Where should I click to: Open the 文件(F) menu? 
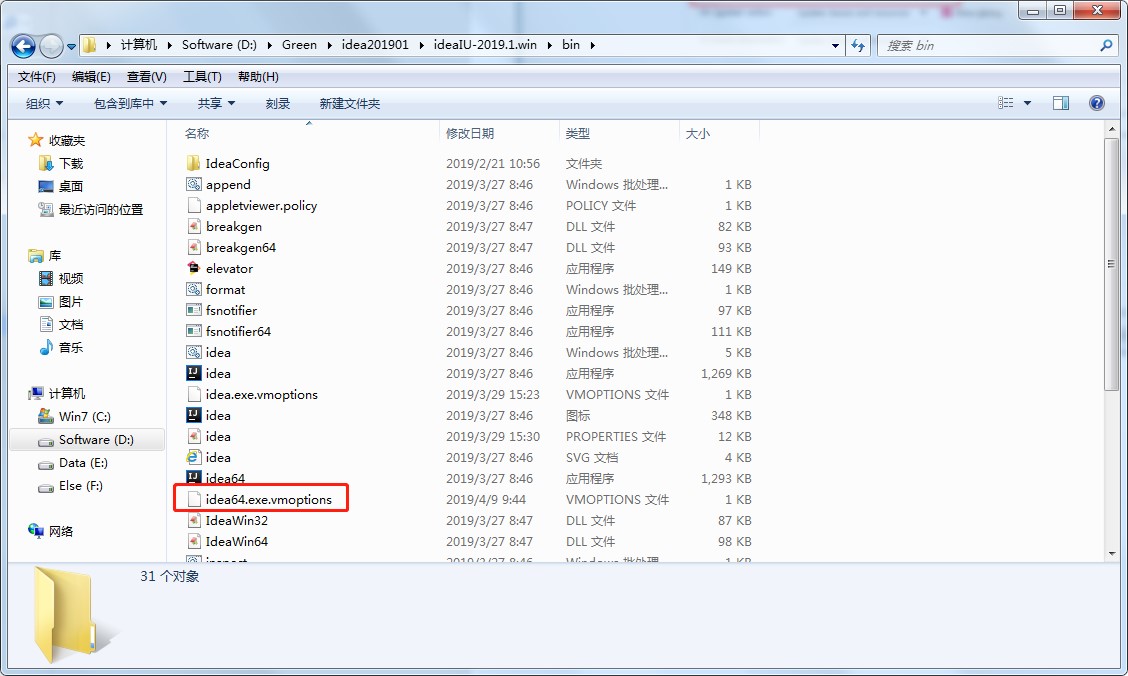(36, 76)
